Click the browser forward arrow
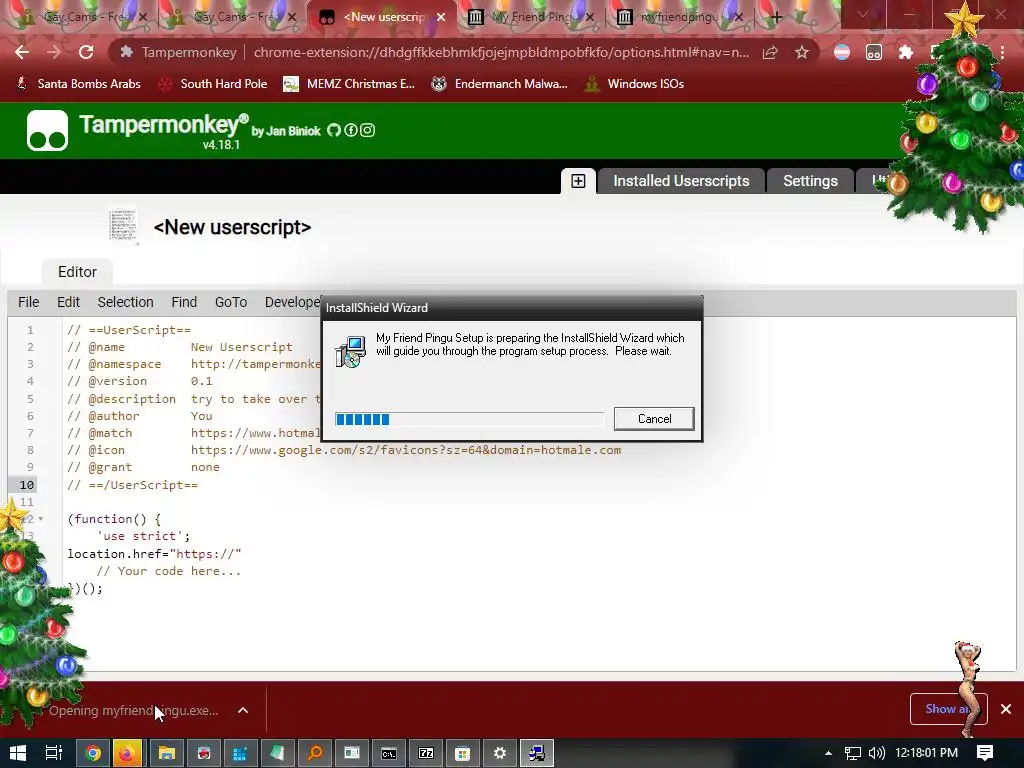 click(x=54, y=52)
